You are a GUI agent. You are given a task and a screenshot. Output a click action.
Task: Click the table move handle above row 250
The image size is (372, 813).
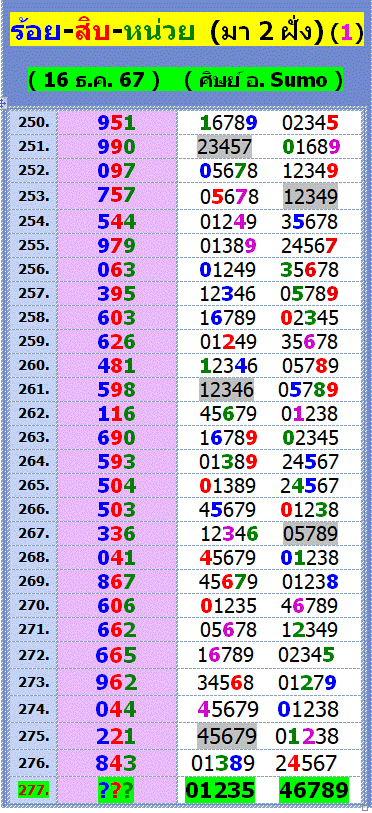pos(3,104)
